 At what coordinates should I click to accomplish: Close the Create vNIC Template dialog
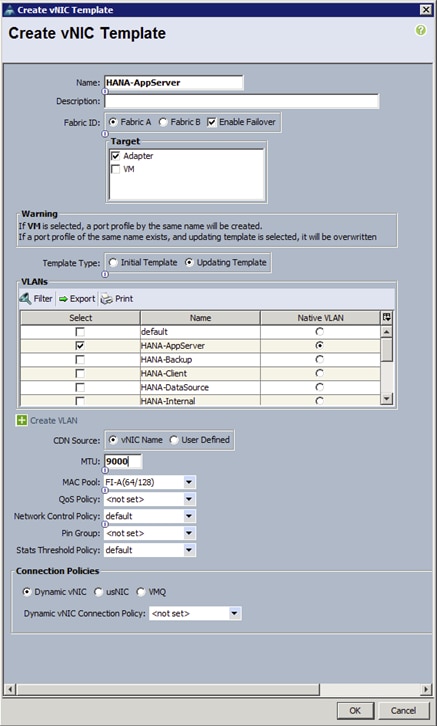(426, 10)
